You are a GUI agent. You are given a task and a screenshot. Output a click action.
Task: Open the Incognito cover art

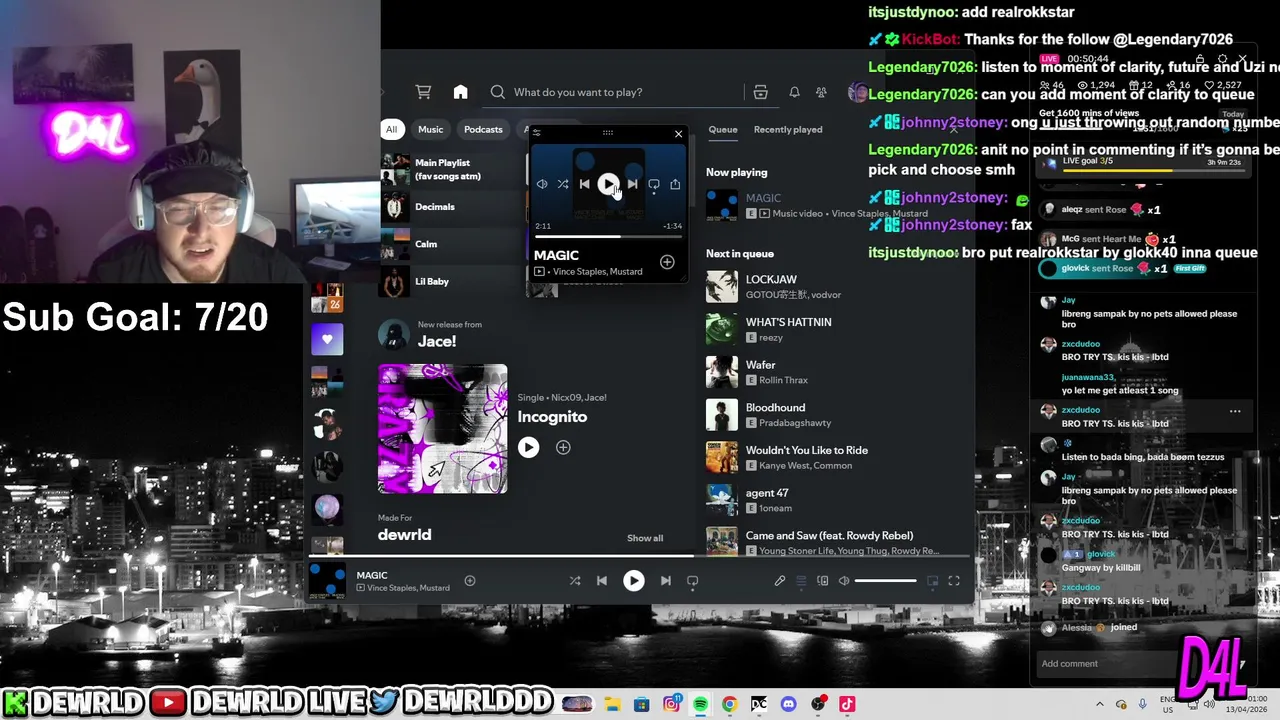(443, 429)
